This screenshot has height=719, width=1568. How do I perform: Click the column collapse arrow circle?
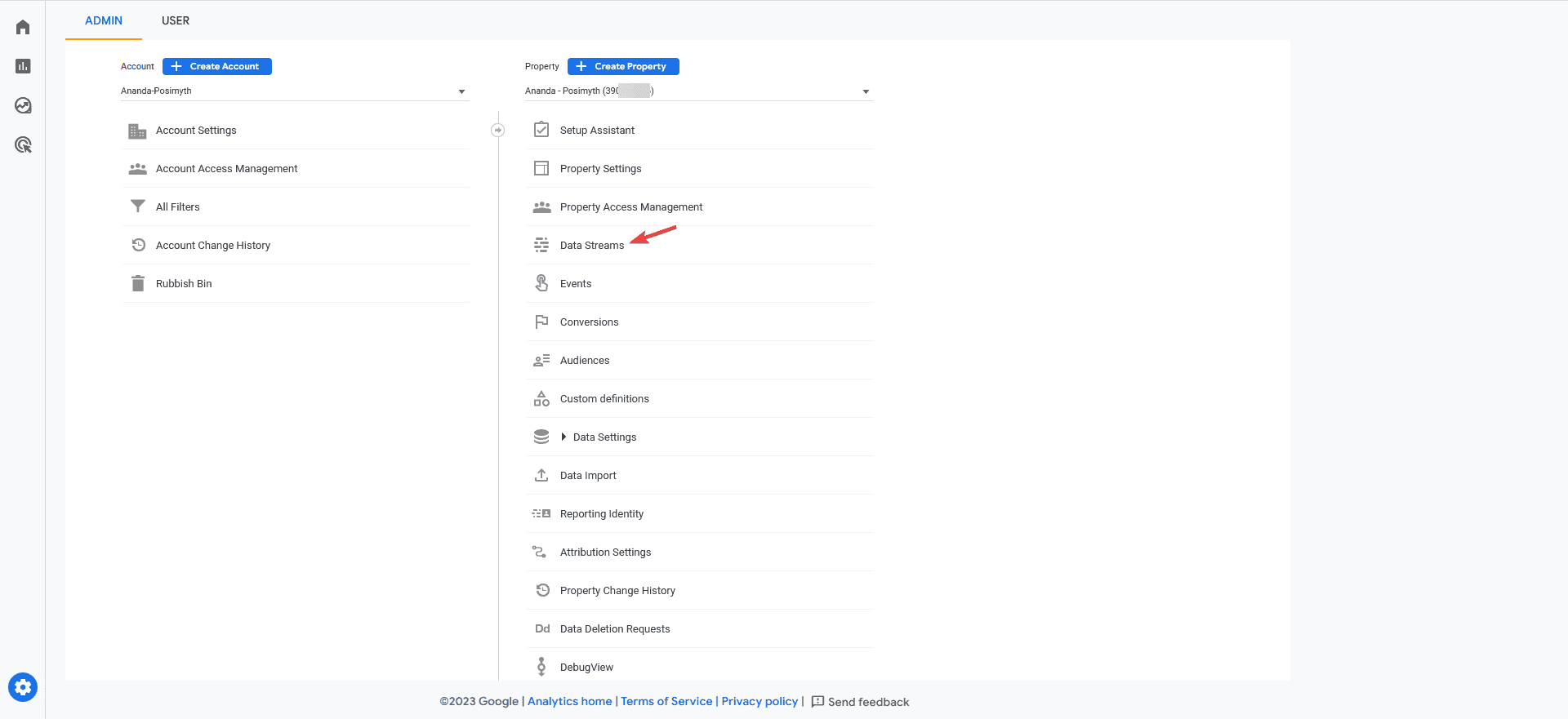tap(498, 130)
